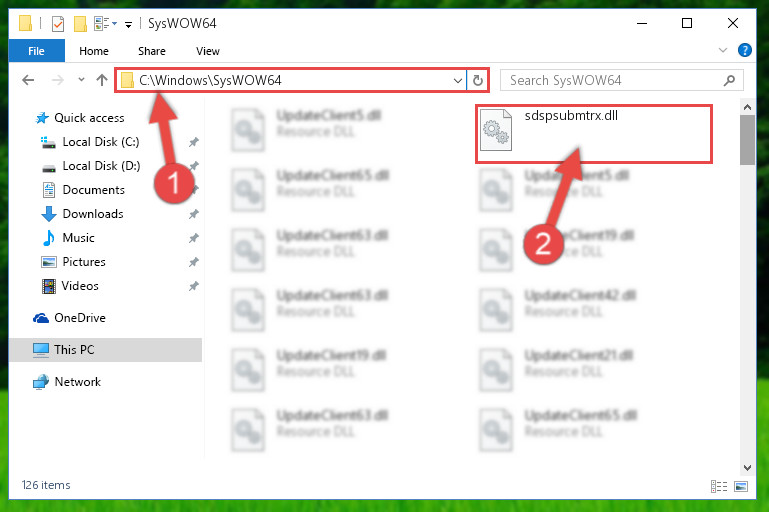Refresh the SysWOW64 folder view
769x512 pixels.
478,80
